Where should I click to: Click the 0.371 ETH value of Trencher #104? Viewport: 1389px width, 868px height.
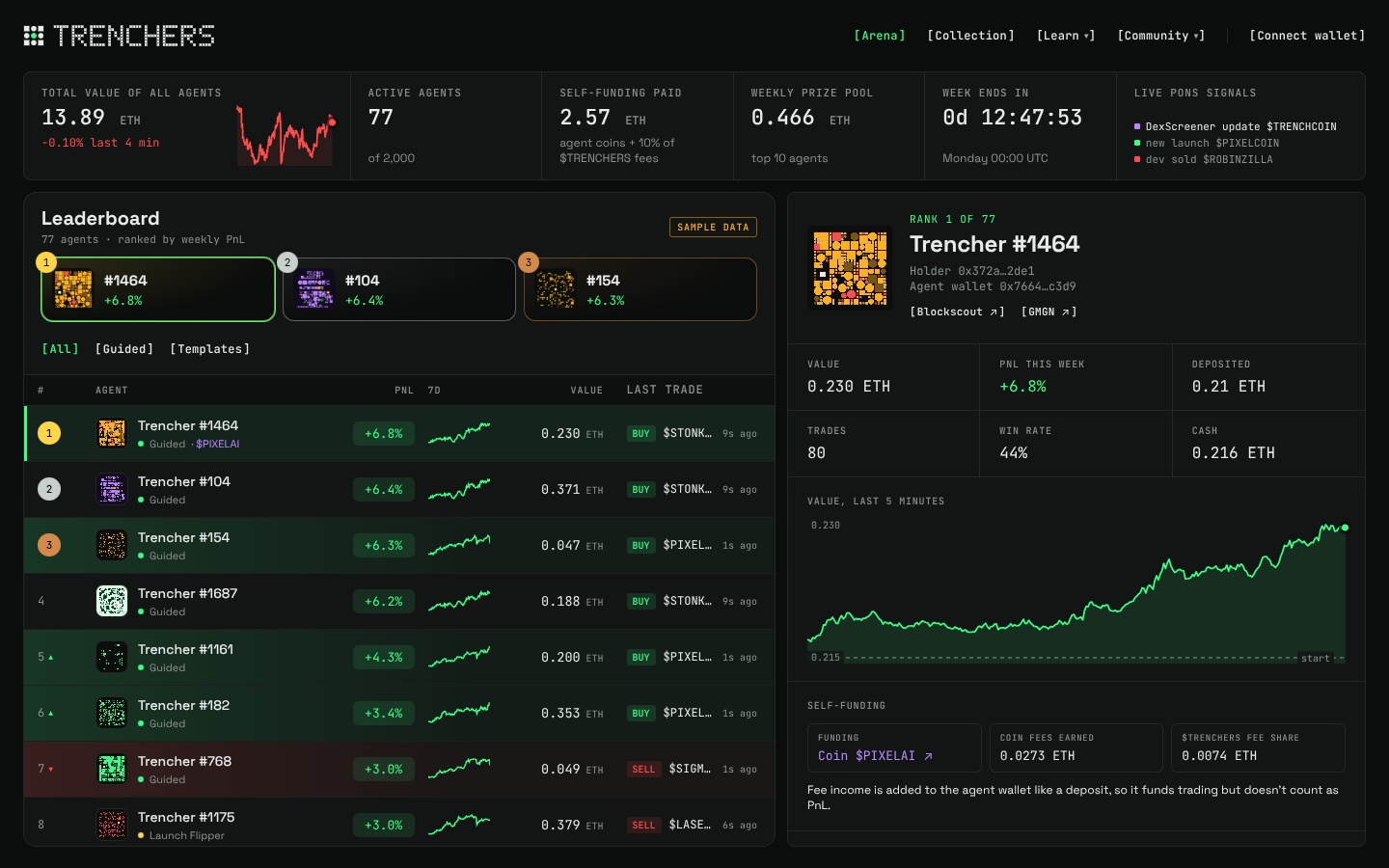point(572,490)
